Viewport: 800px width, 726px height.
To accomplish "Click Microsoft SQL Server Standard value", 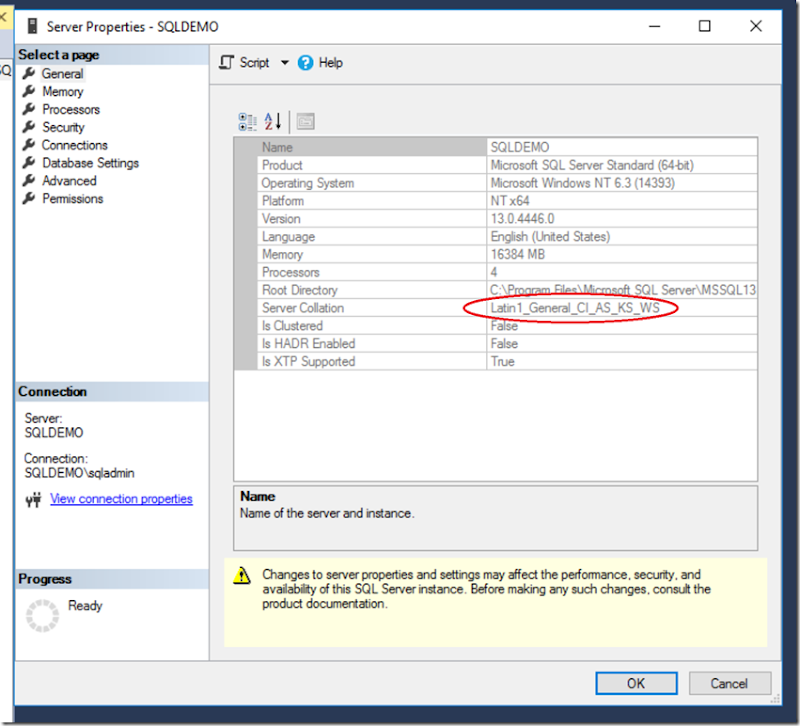I will 592,165.
